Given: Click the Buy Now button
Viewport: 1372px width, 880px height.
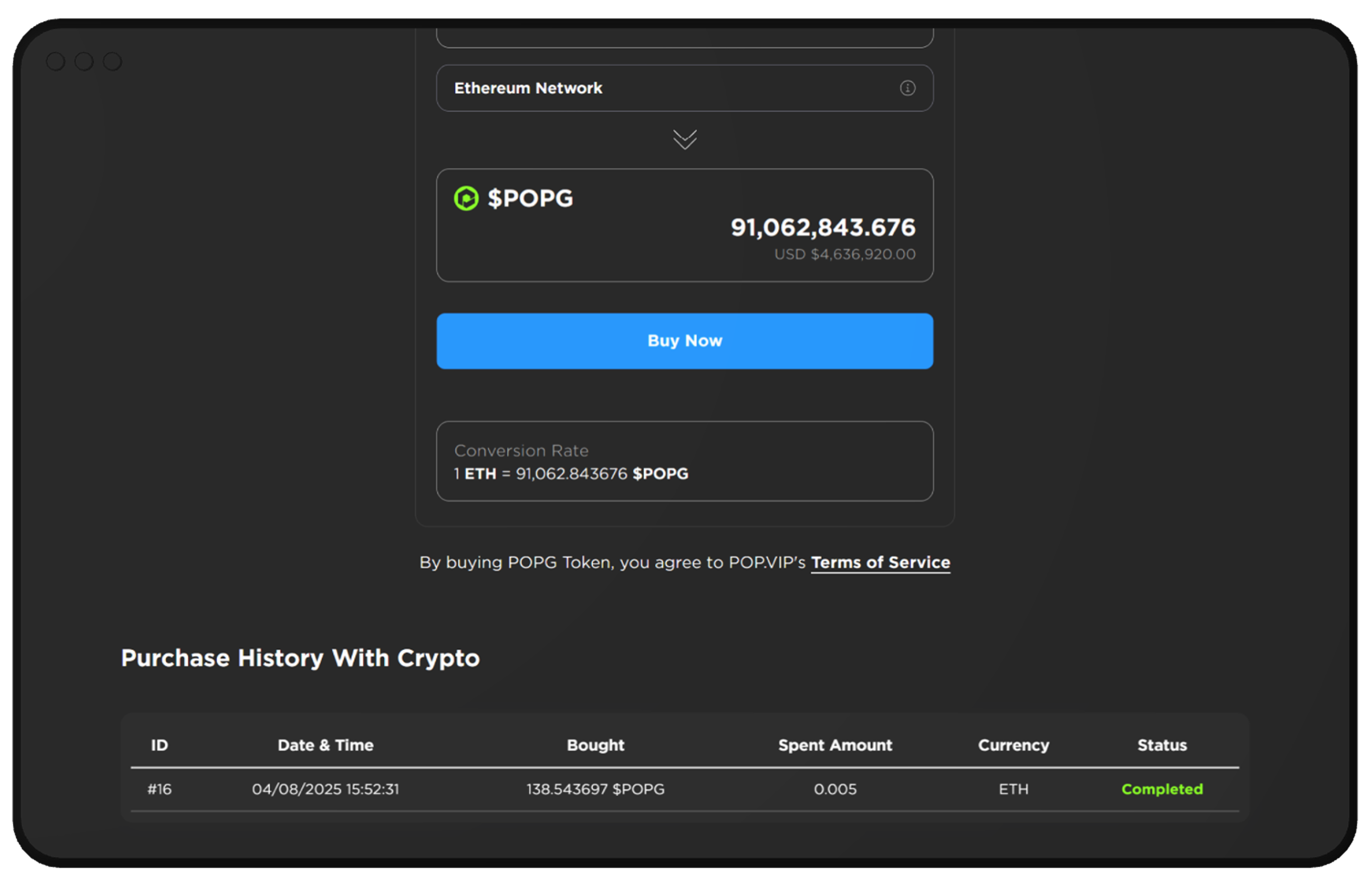Looking at the screenshot, I should [684, 341].
